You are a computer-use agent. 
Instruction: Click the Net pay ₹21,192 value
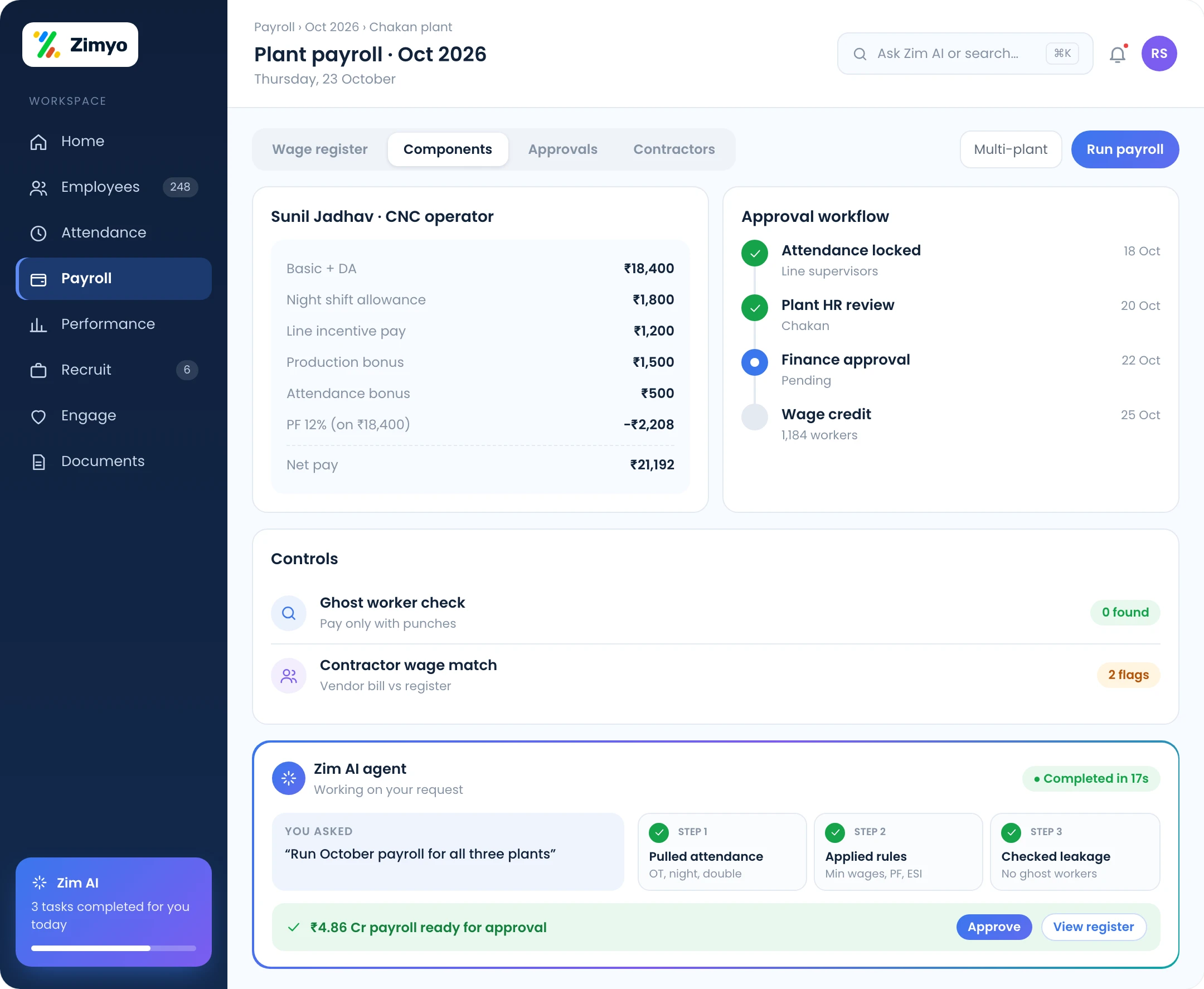tap(652, 465)
